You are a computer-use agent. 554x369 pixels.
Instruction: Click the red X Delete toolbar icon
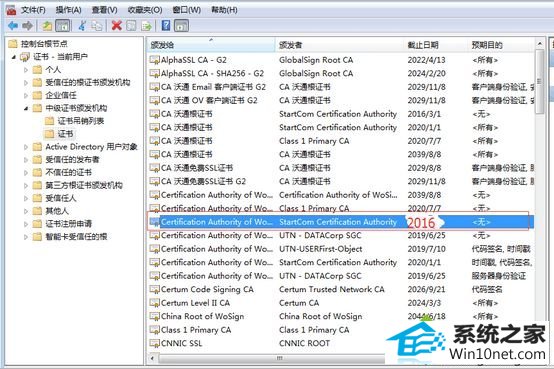[116, 25]
